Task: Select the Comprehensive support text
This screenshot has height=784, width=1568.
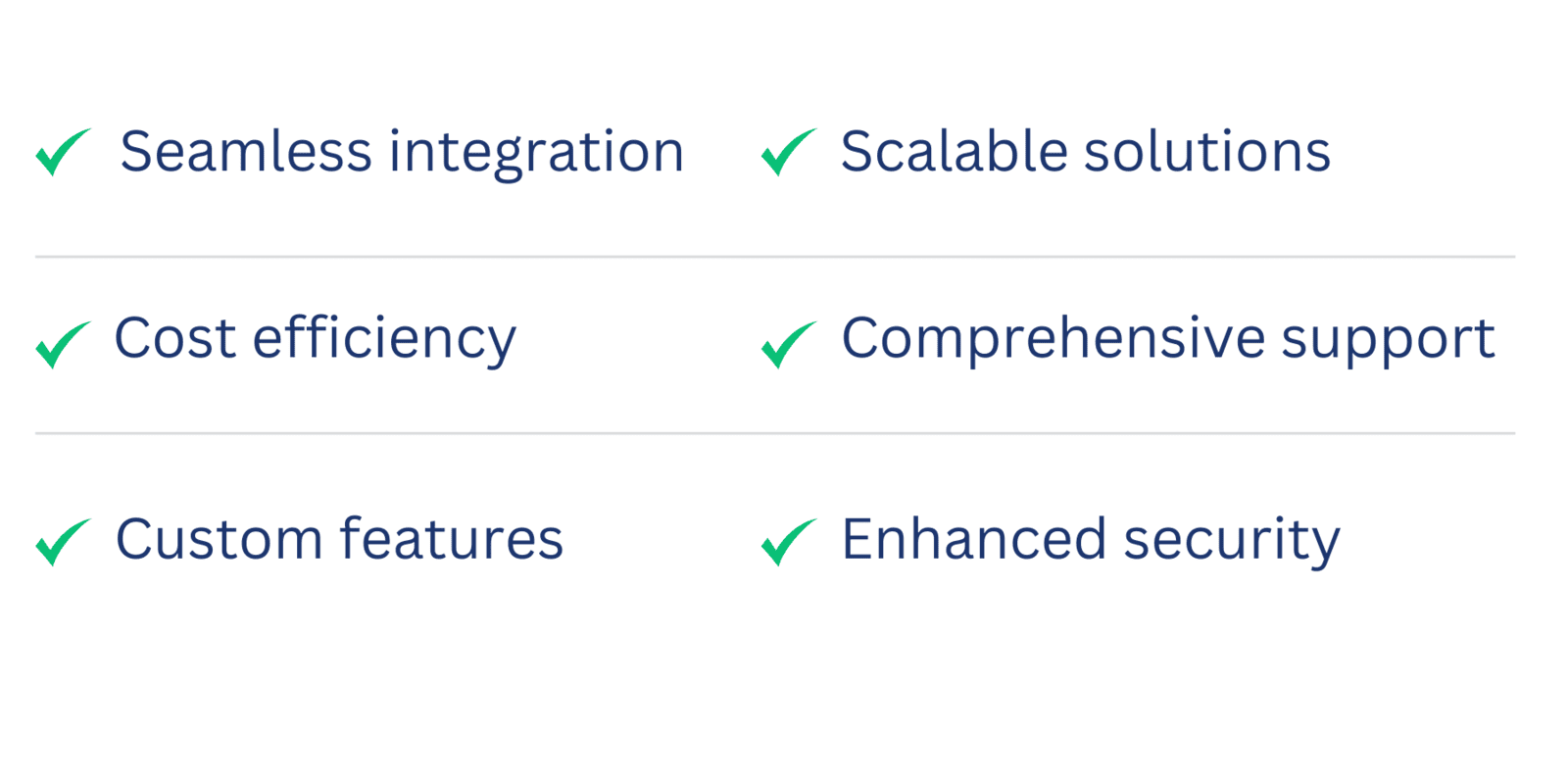Action: [1168, 341]
